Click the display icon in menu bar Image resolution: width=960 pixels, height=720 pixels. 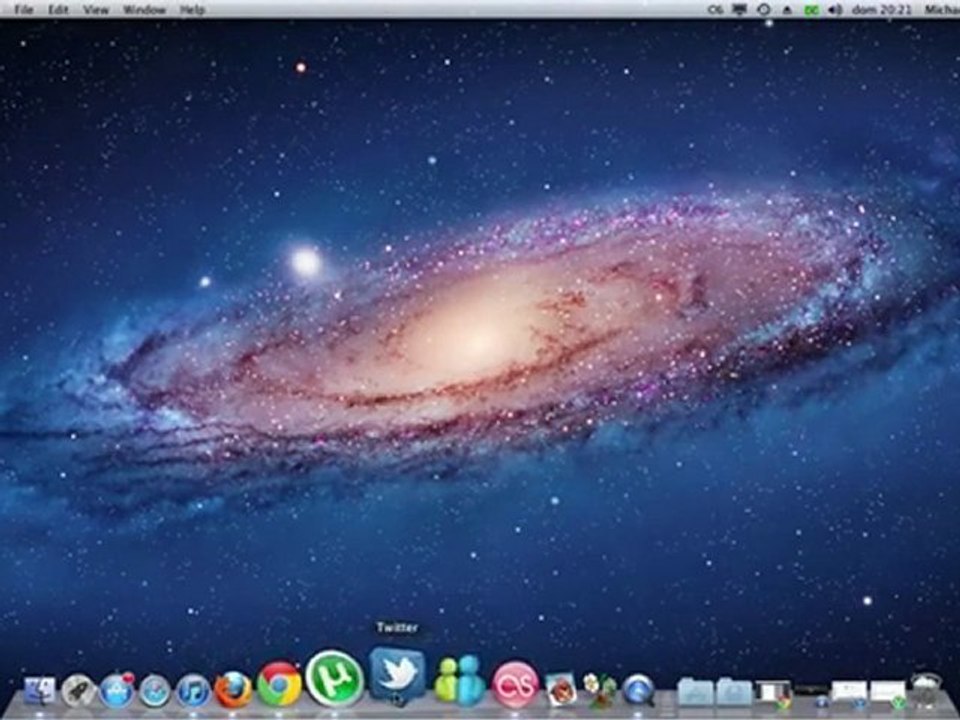click(740, 9)
